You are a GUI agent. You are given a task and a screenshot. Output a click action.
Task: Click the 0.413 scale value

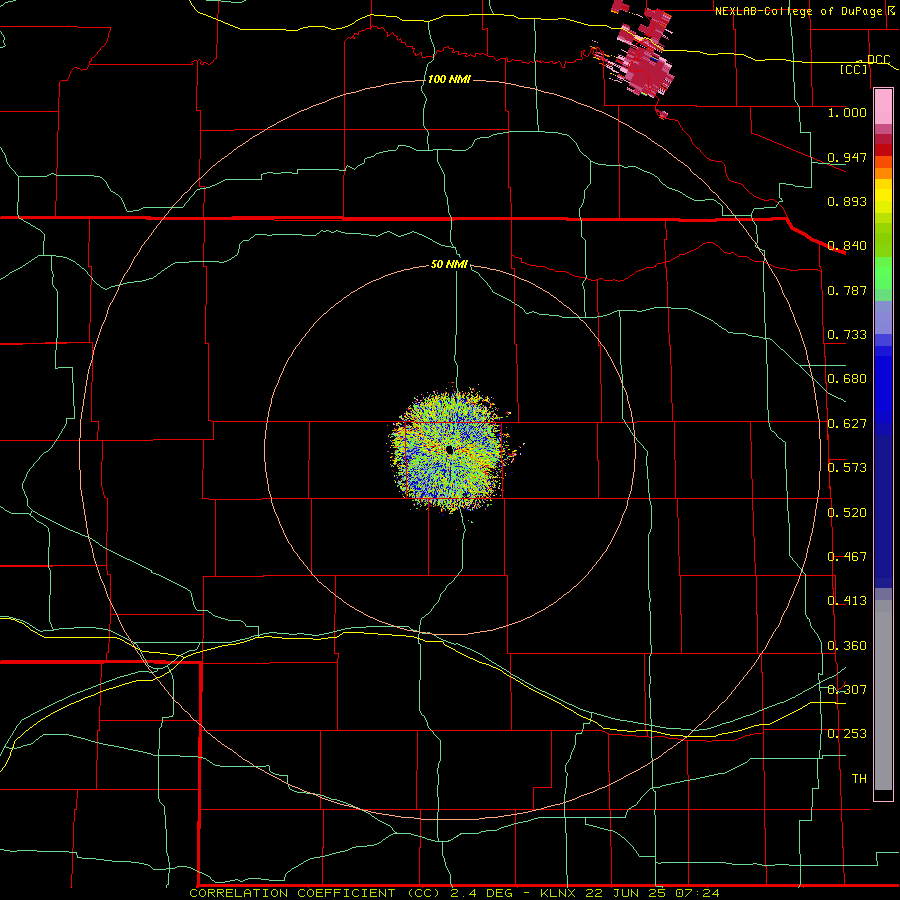[x=847, y=601]
